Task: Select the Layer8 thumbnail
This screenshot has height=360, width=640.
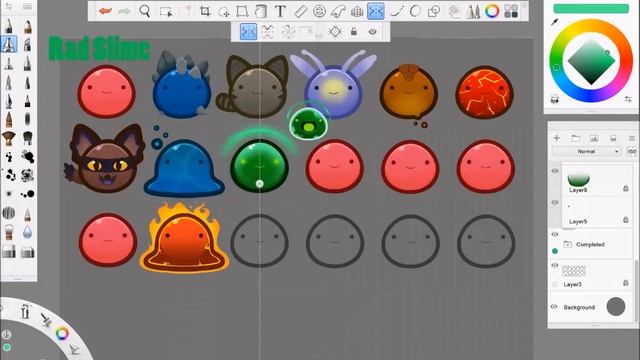Action: click(x=578, y=179)
